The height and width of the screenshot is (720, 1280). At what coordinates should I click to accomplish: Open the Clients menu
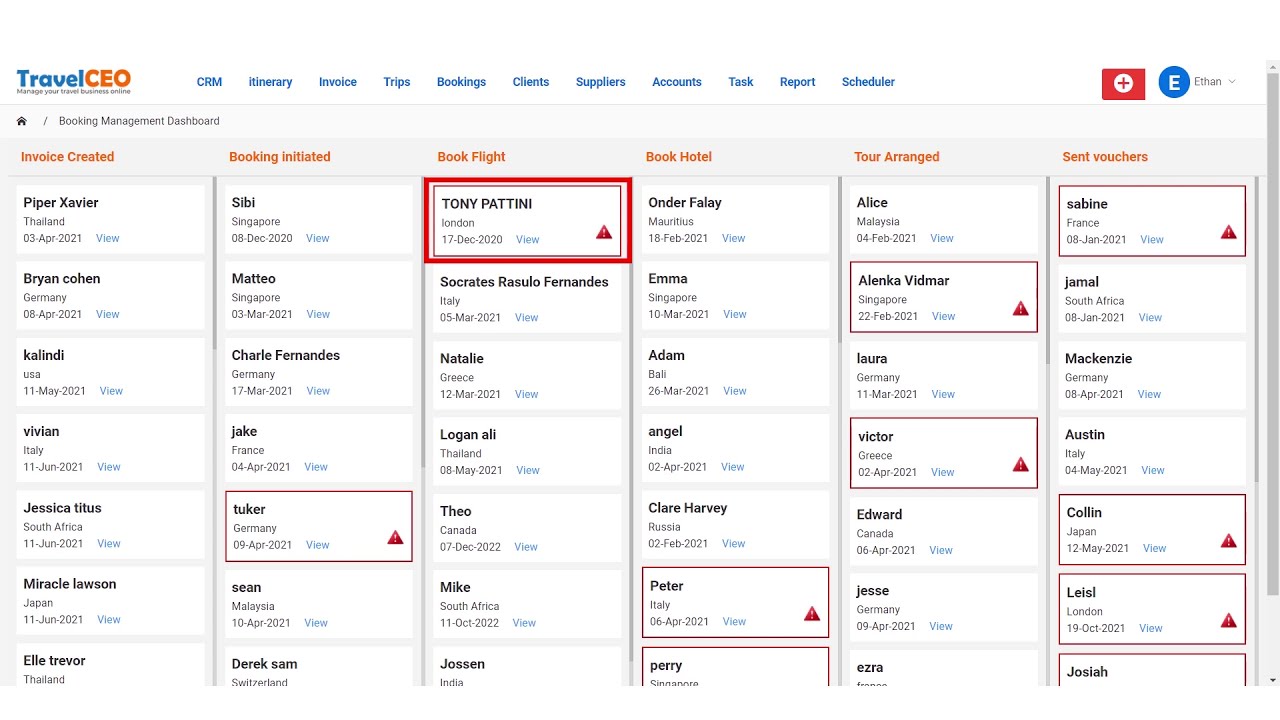(x=531, y=82)
